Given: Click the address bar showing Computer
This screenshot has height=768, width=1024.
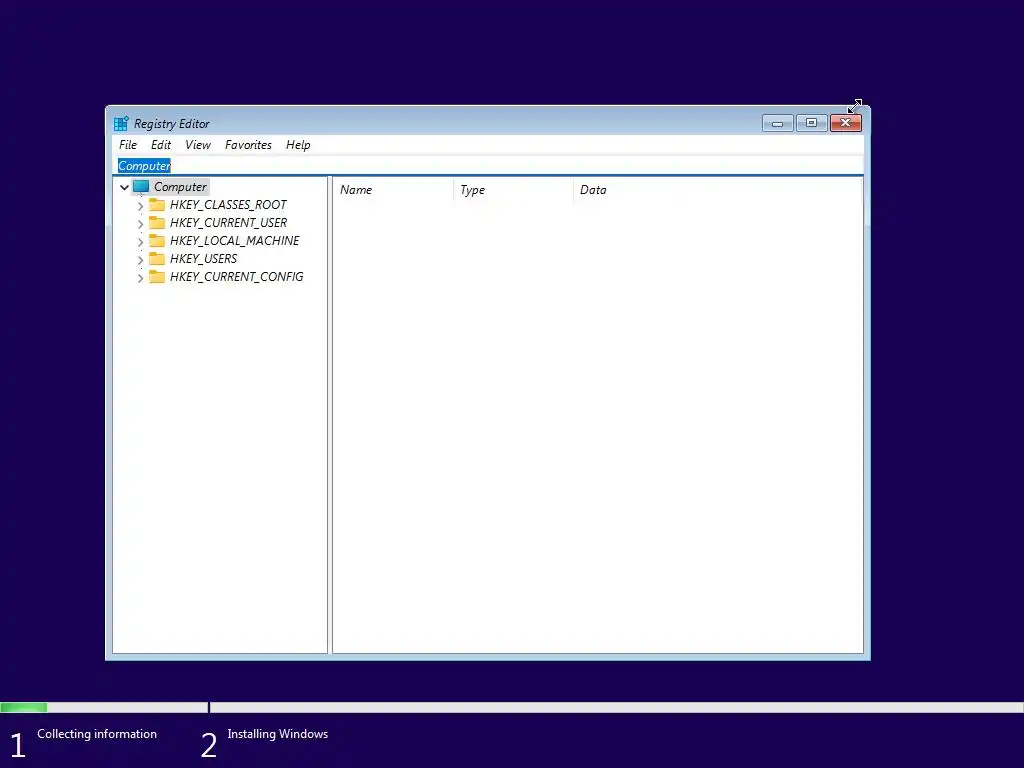Looking at the screenshot, I should click(x=490, y=166).
